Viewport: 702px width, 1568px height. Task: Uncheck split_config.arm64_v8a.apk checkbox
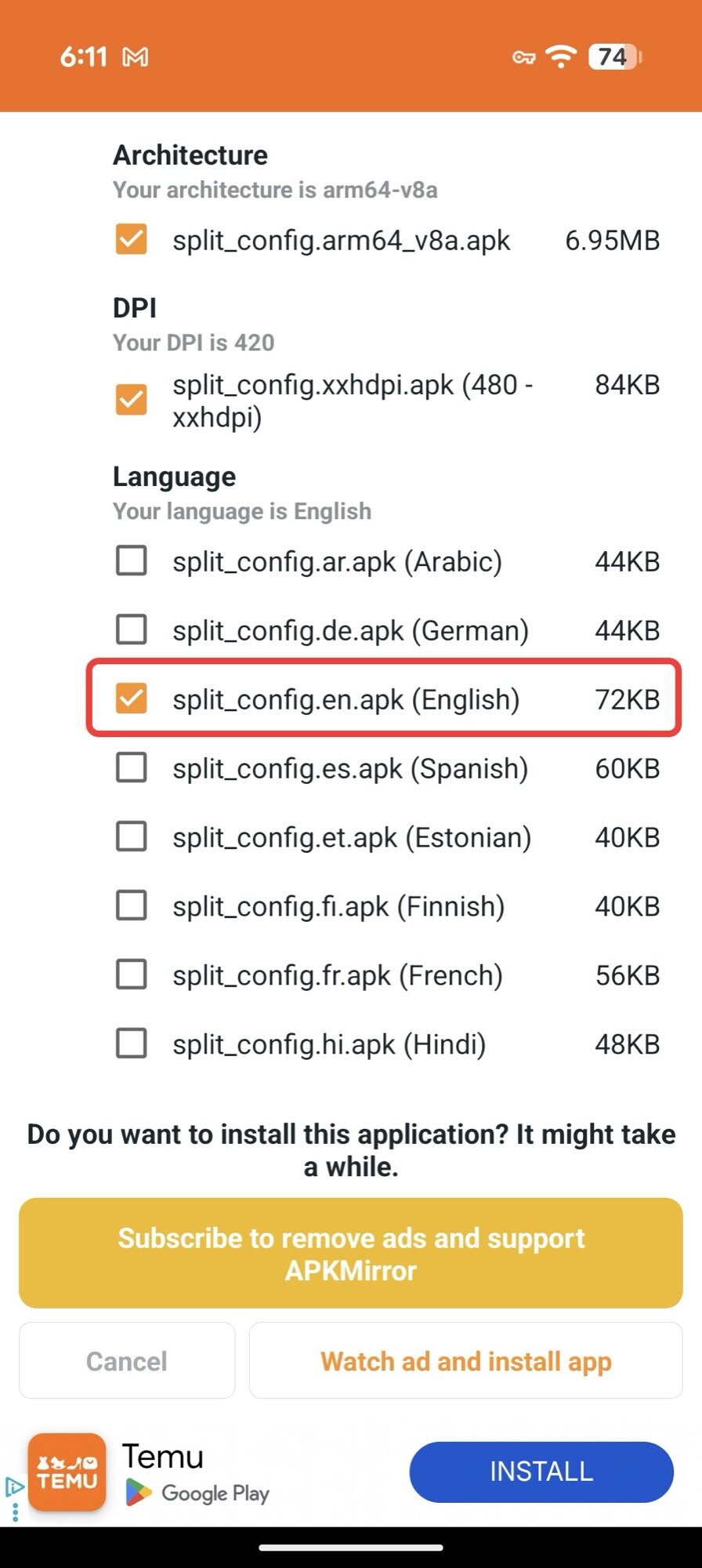(x=132, y=240)
